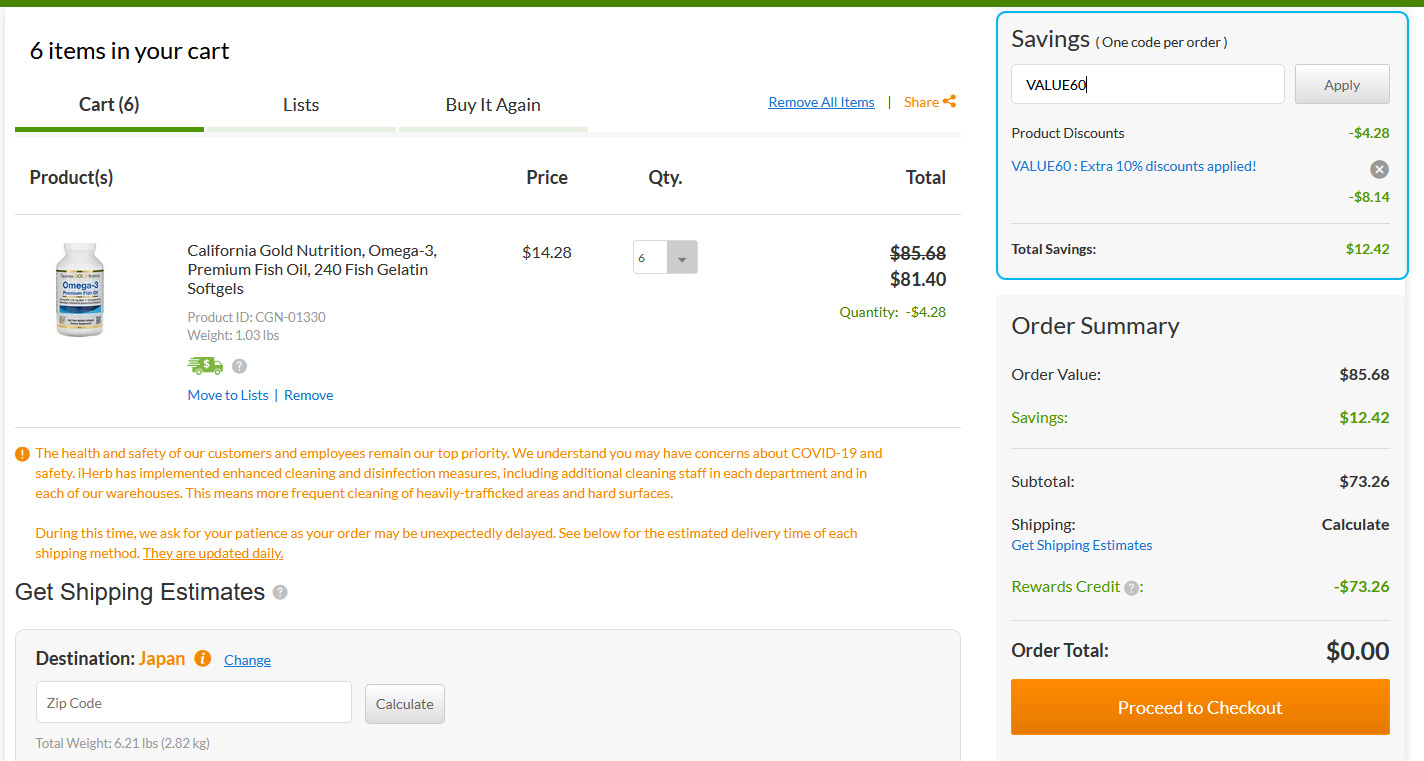Open the Rewards Credit help icon

pos(1131,588)
